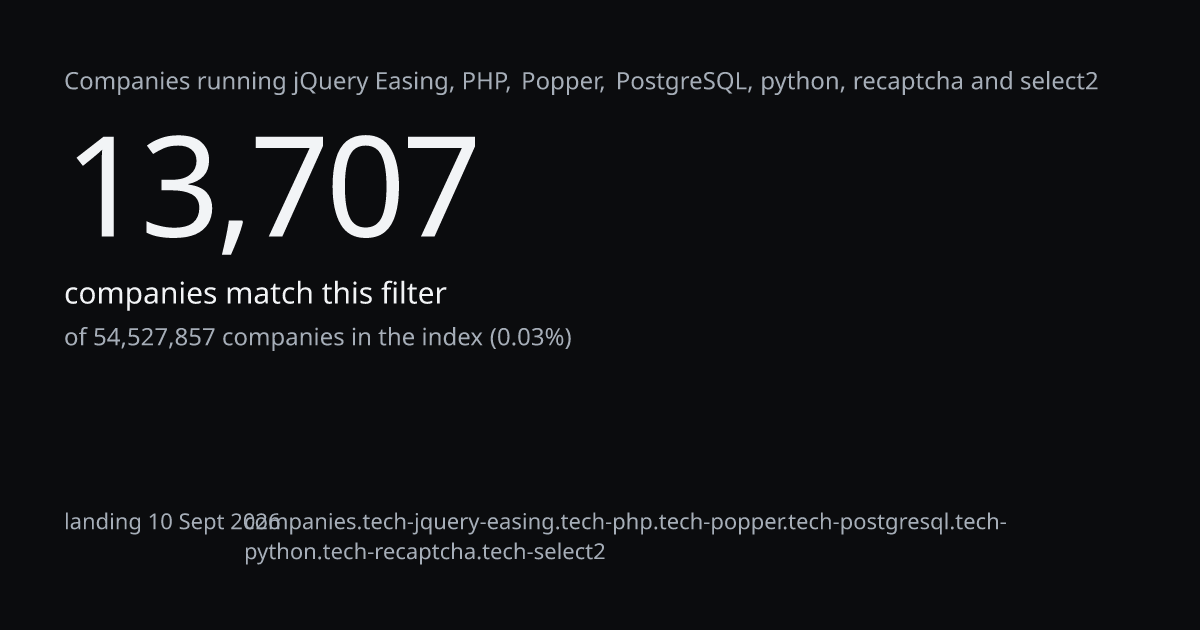Click the "landing" label in footer
Viewport: 1200px width, 630px height.
pos(103,522)
